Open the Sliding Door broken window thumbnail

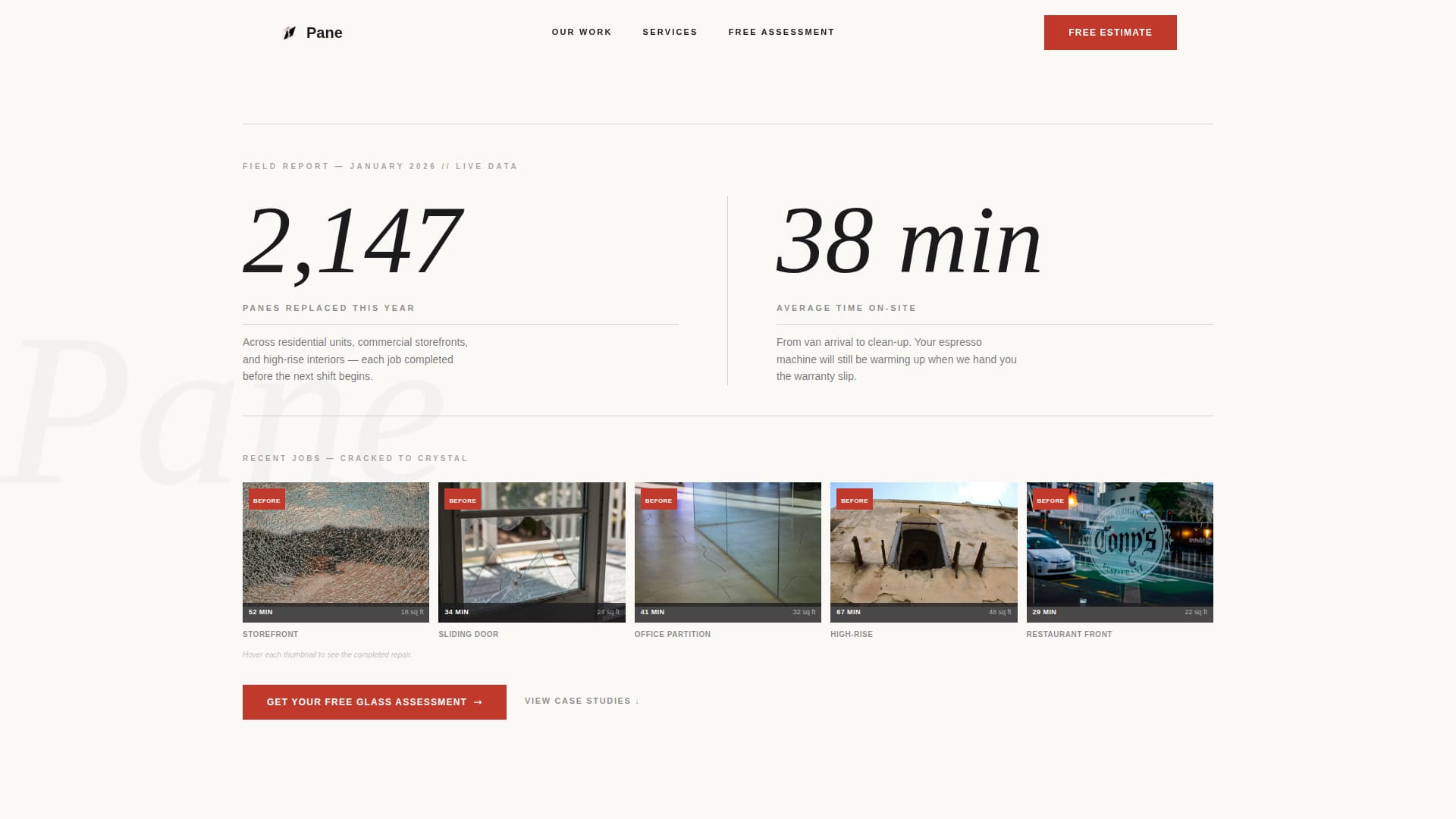coord(532,552)
